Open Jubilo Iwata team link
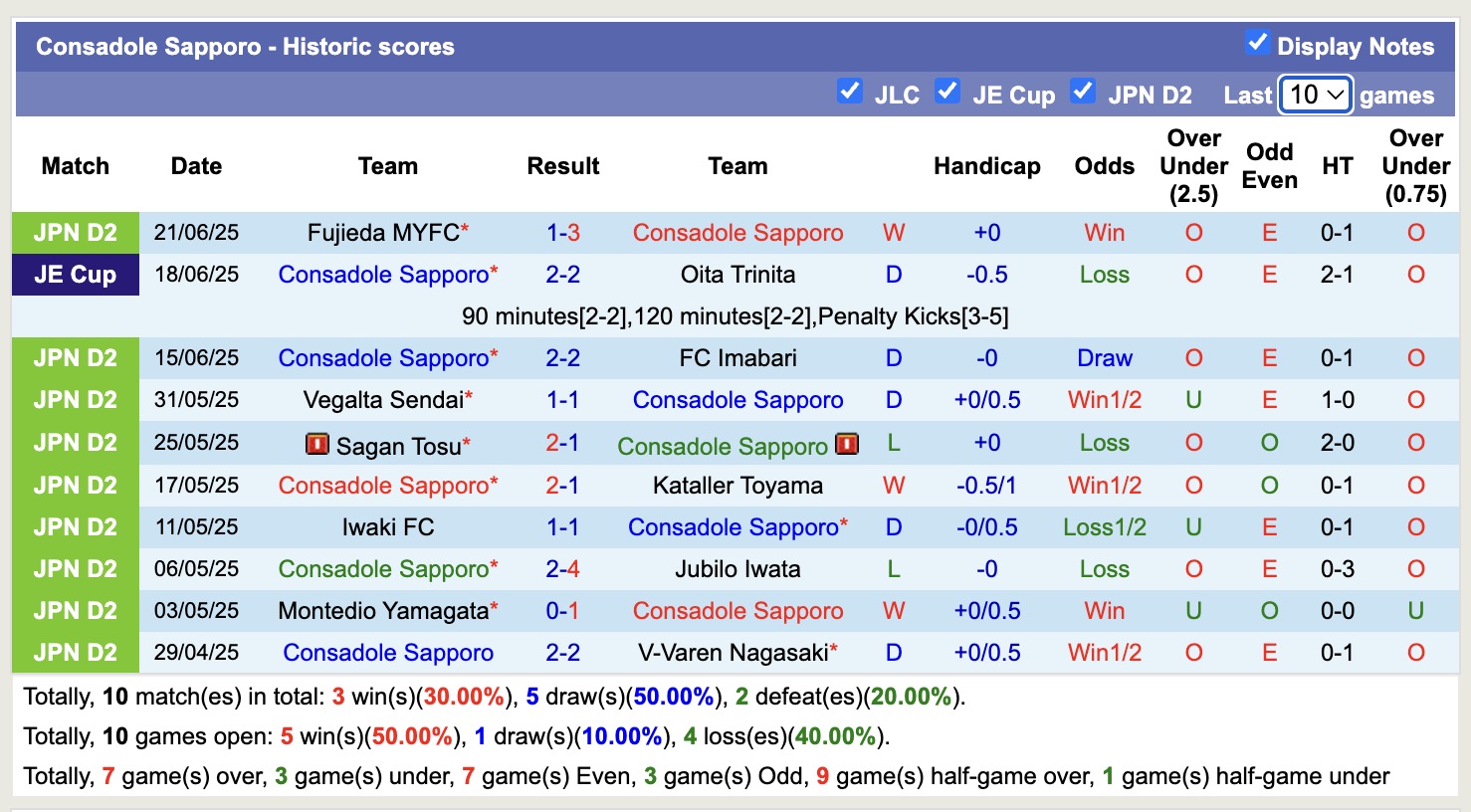This screenshot has width=1471, height=812. click(x=737, y=569)
